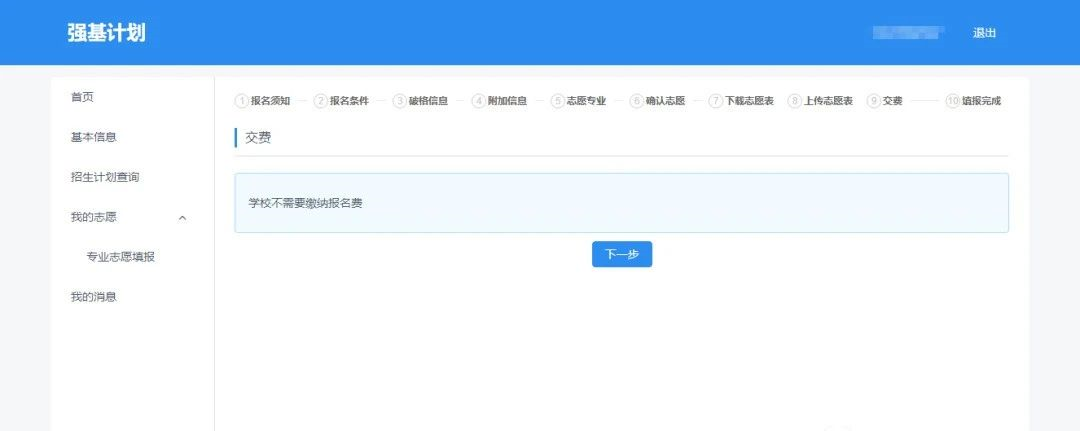
Task: Open 首页 in the sidebar
Action: 82,97
